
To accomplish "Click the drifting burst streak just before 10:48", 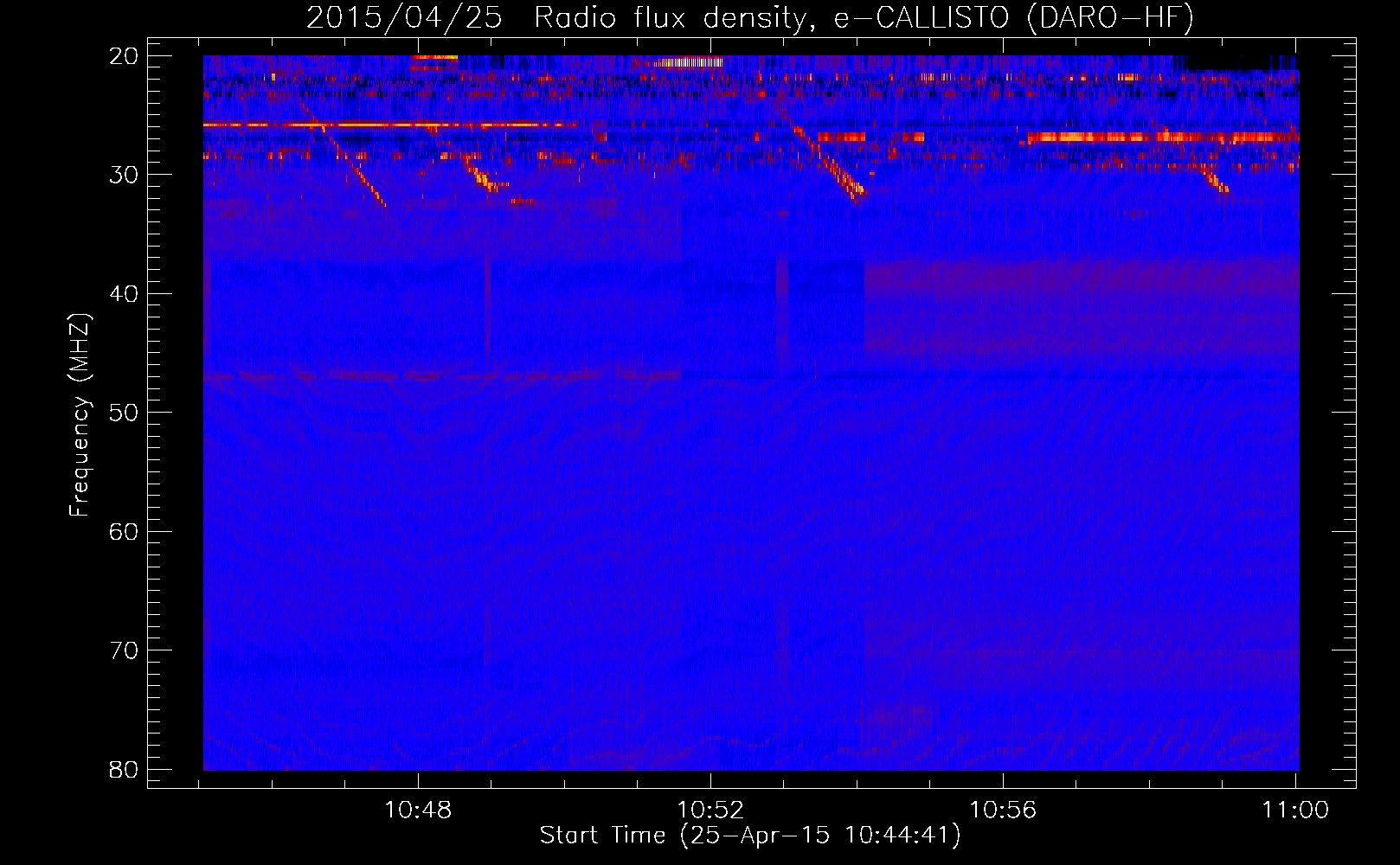I will [344, 156].
